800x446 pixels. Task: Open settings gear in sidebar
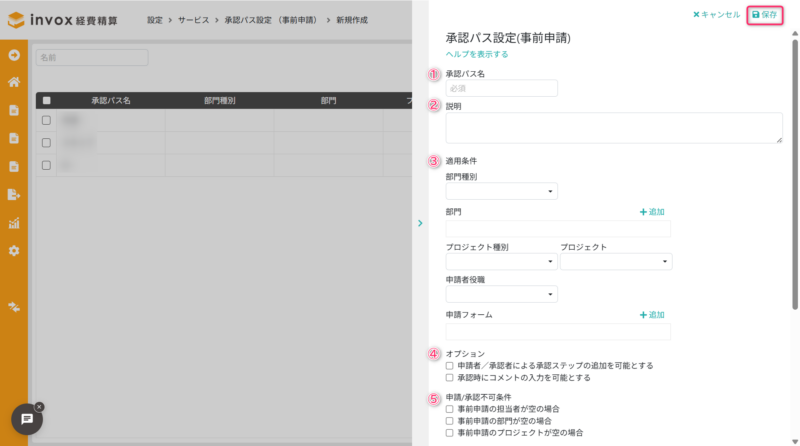pos(14,251)
